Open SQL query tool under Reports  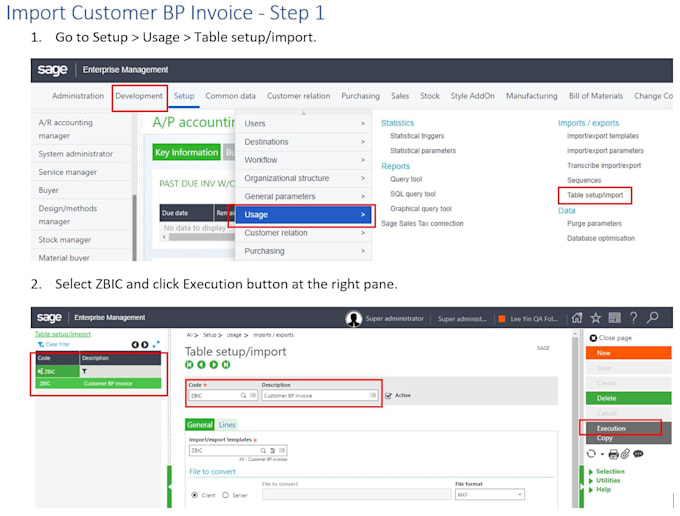click(x=413, y=194)
